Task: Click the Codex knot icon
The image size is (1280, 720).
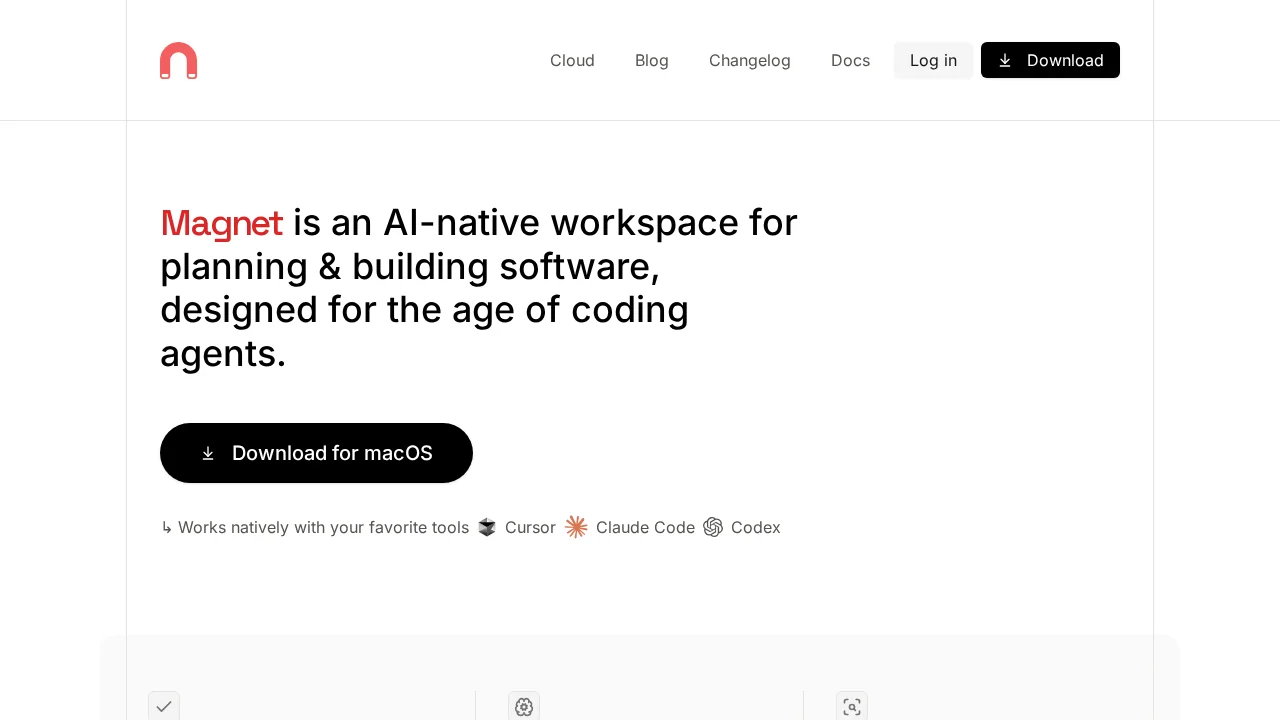Action: (713, 527)
